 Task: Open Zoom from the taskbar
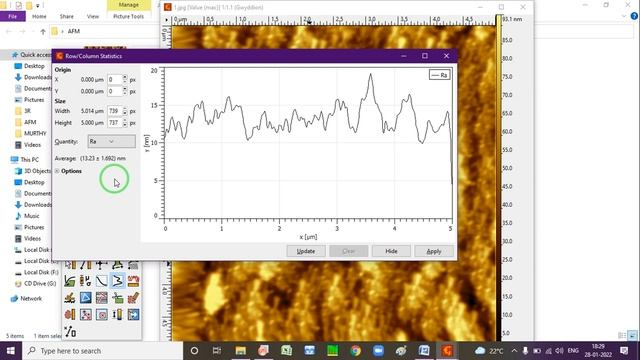[x=378, y=351]
